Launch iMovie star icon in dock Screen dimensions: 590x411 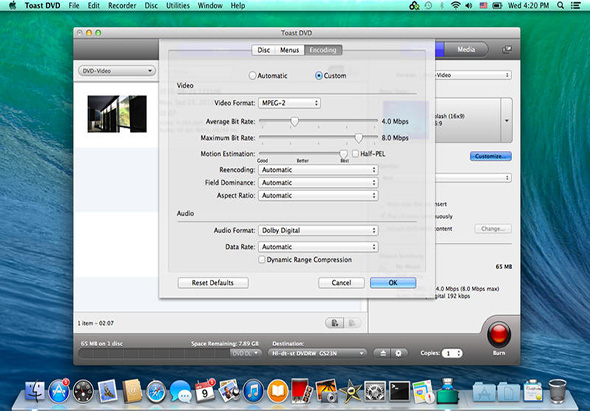click(x=350, y=391)
